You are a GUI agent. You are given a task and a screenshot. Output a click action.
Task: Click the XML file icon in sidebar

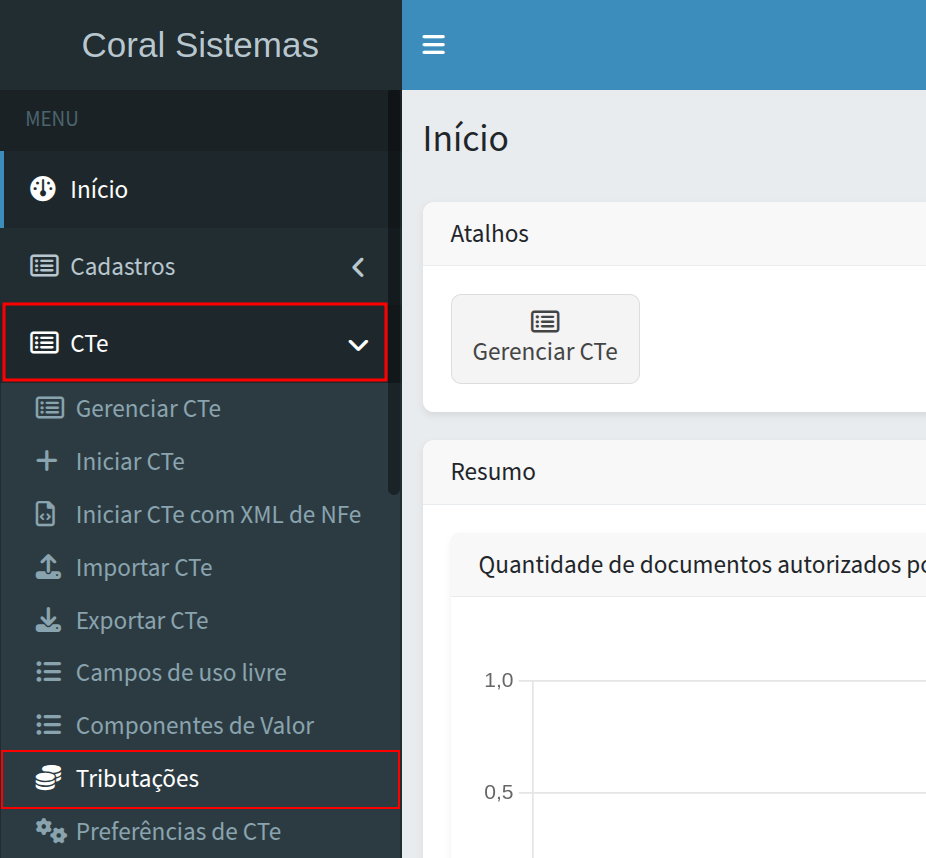[x=47, y=514]
